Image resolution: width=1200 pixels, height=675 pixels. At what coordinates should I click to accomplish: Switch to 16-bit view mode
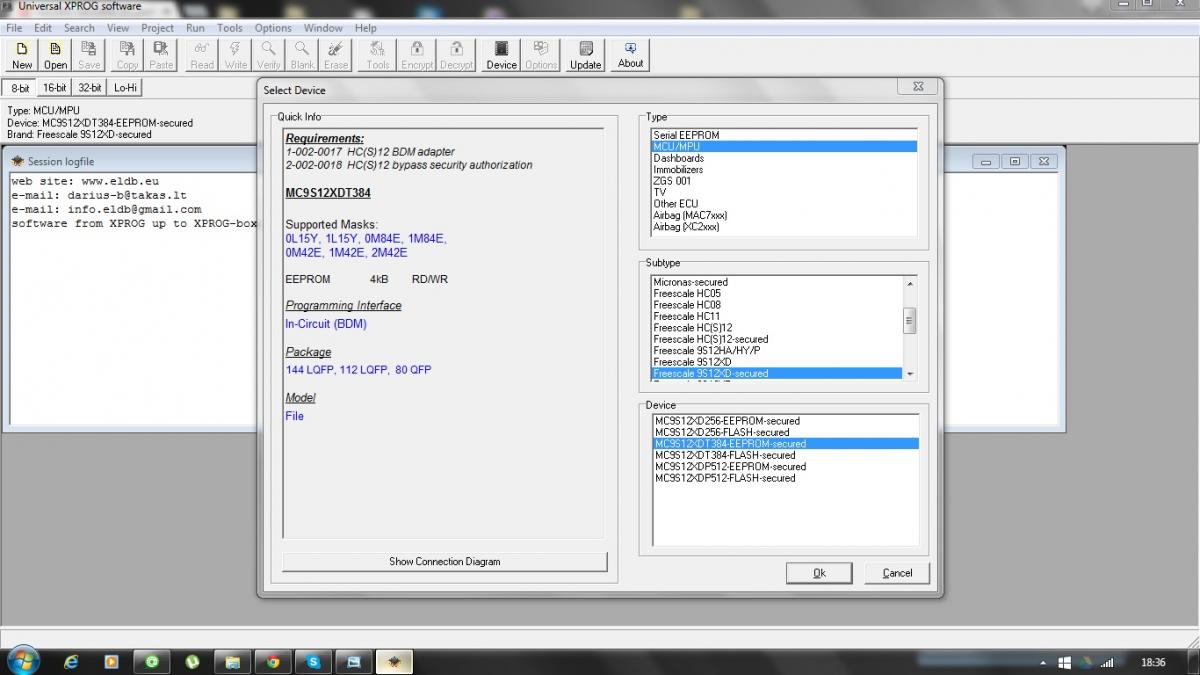pyautogui.click(x=55, y=88)
